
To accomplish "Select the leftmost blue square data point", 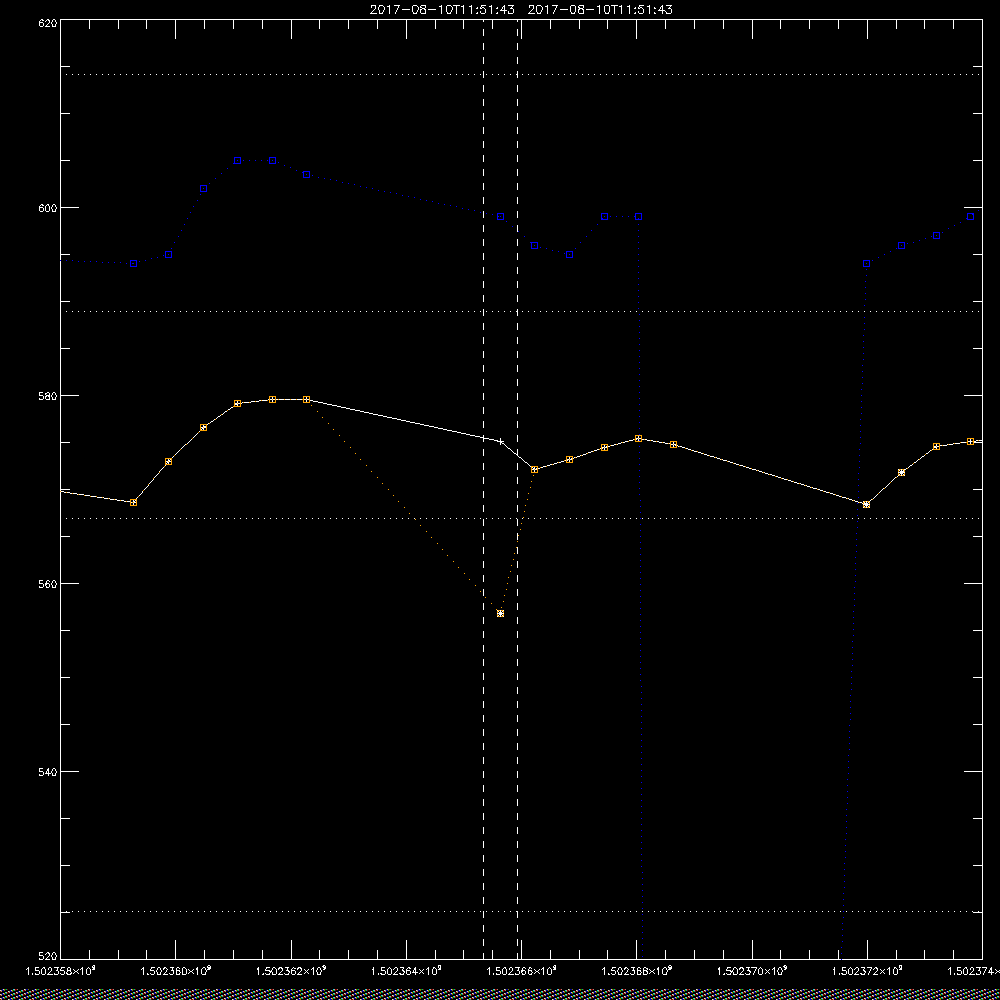I will 133,264.
